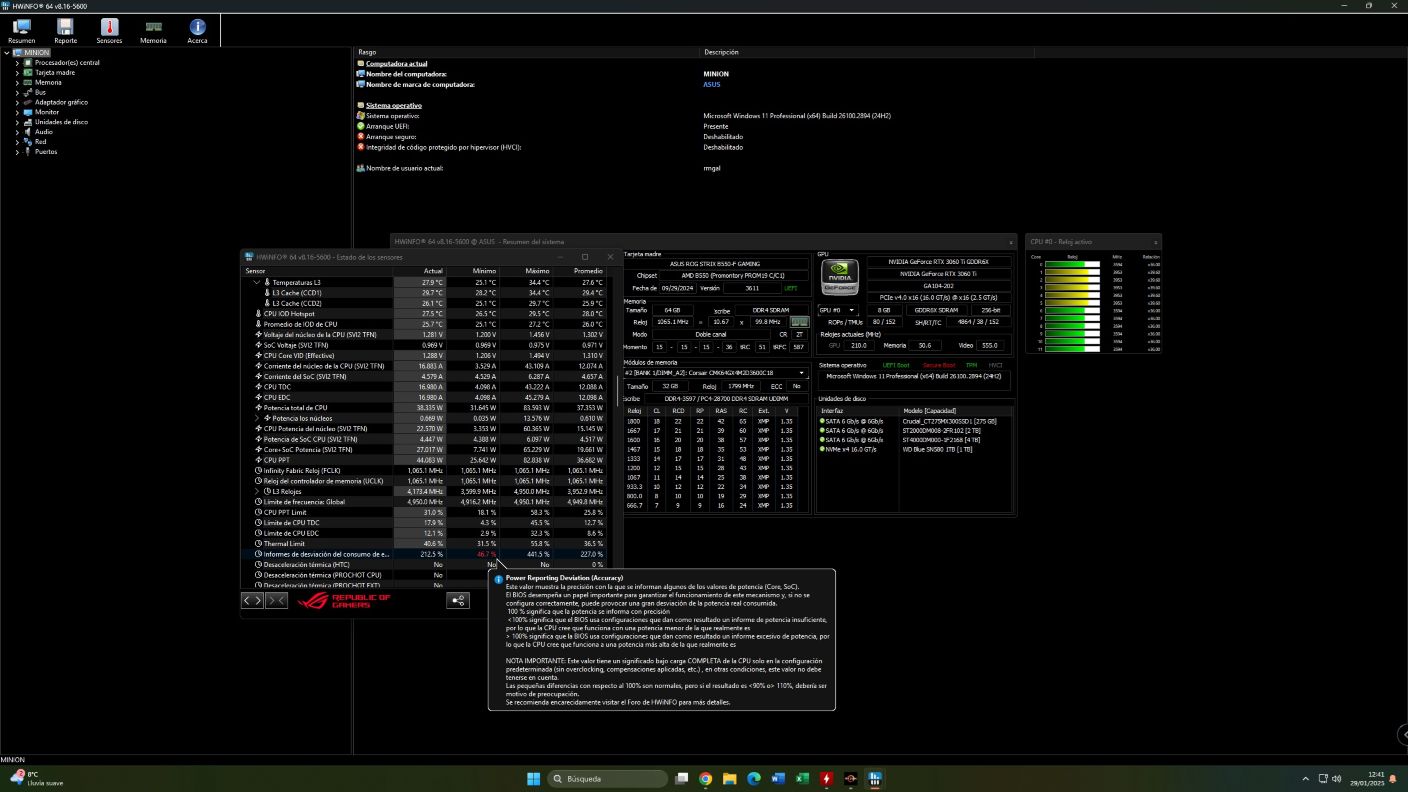Open Sensores thermometer icon in toolbar
The width and height of the screenshot is (1408, 792).
click(109, 30)
